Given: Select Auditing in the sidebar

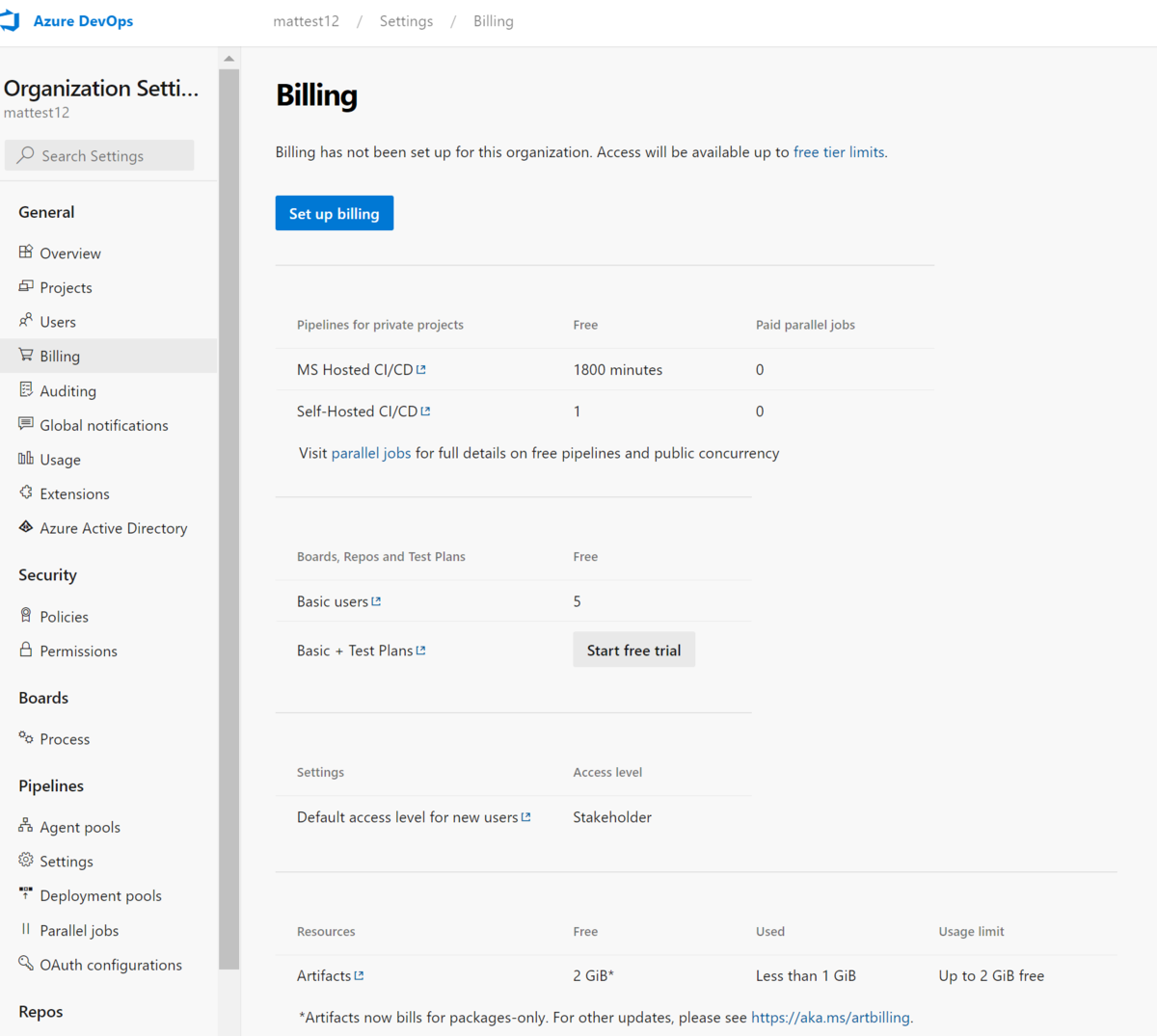Looking at the screenshot, I should coord(67,390).
